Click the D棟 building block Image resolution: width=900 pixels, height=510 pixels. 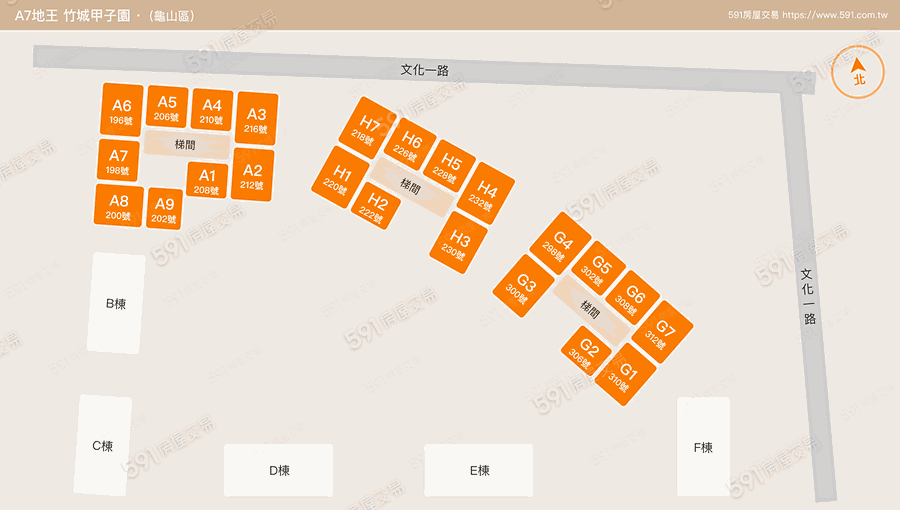coord(278,471)
